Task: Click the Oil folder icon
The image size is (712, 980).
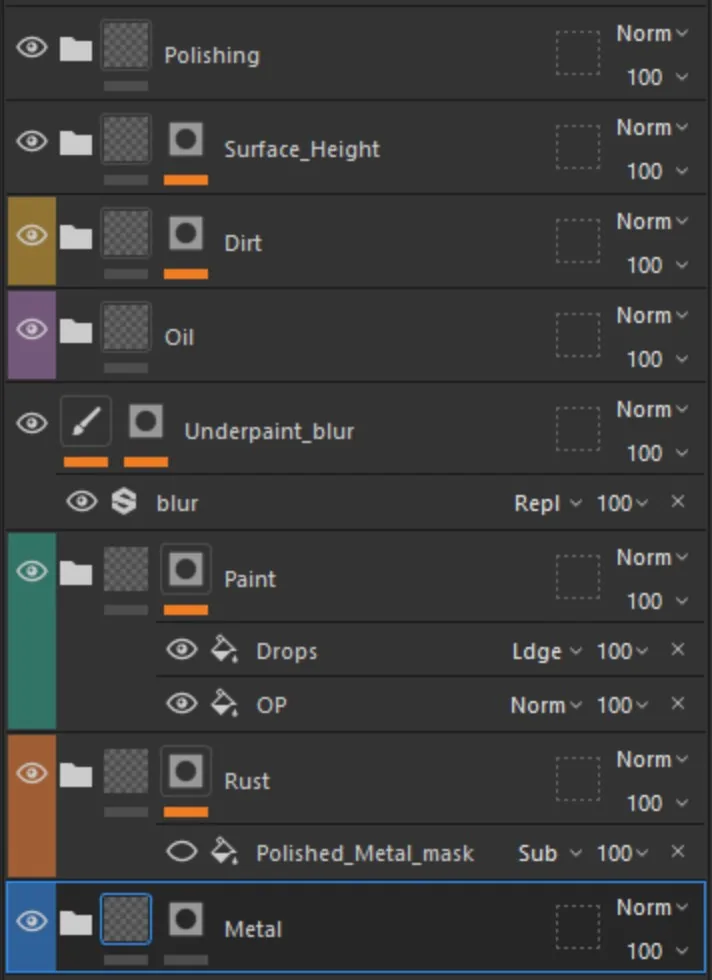Action: tap(76, 330)
